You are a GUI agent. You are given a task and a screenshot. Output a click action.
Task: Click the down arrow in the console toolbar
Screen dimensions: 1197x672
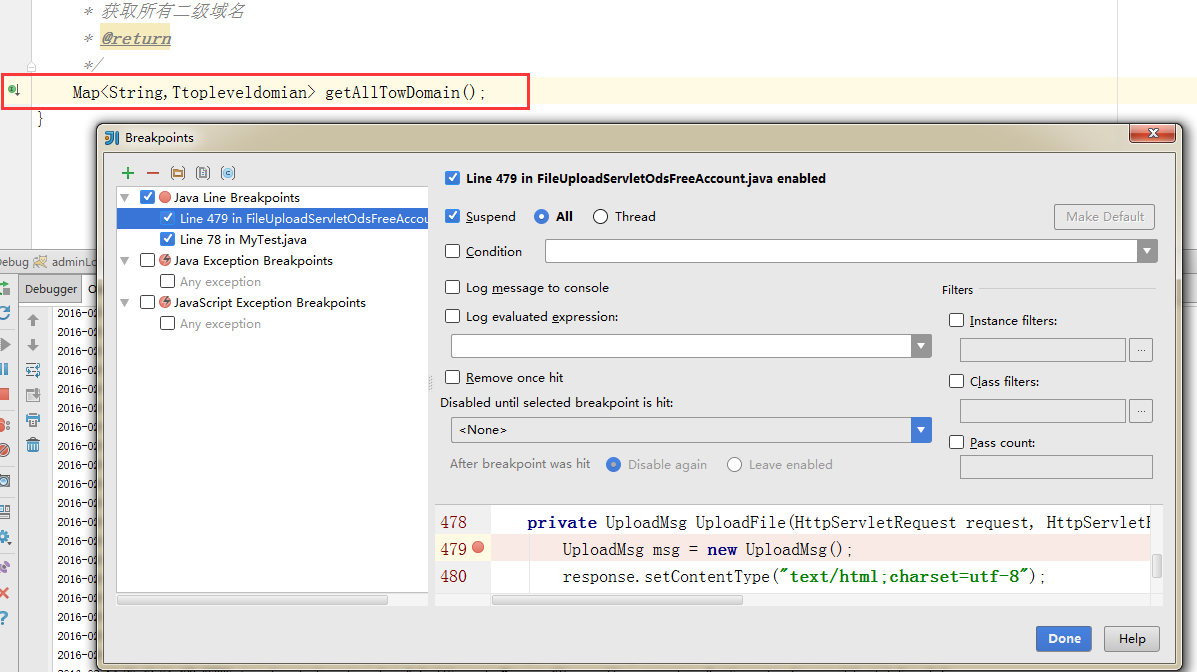pos(33,345)
